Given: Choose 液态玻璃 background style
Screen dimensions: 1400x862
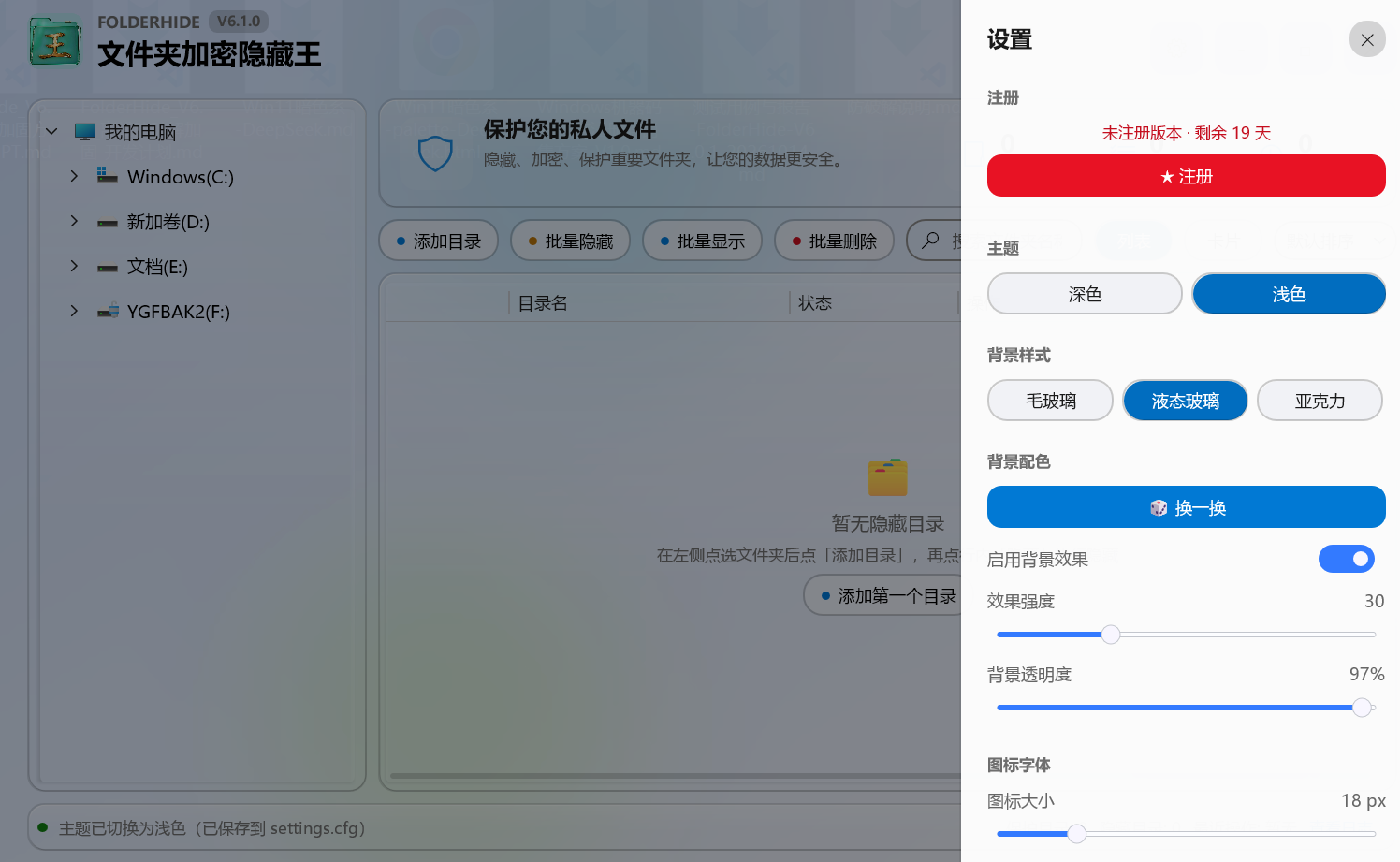Looking at the screenshot, I should coord(1185,401).
